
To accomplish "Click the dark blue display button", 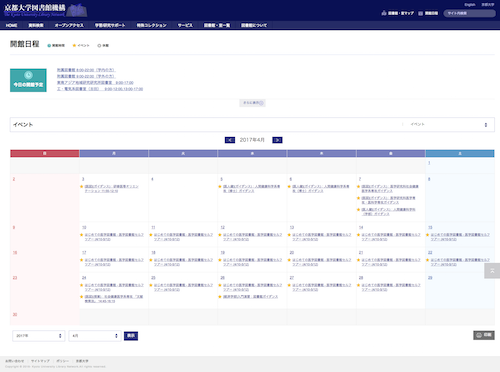I will coord(131,336).
